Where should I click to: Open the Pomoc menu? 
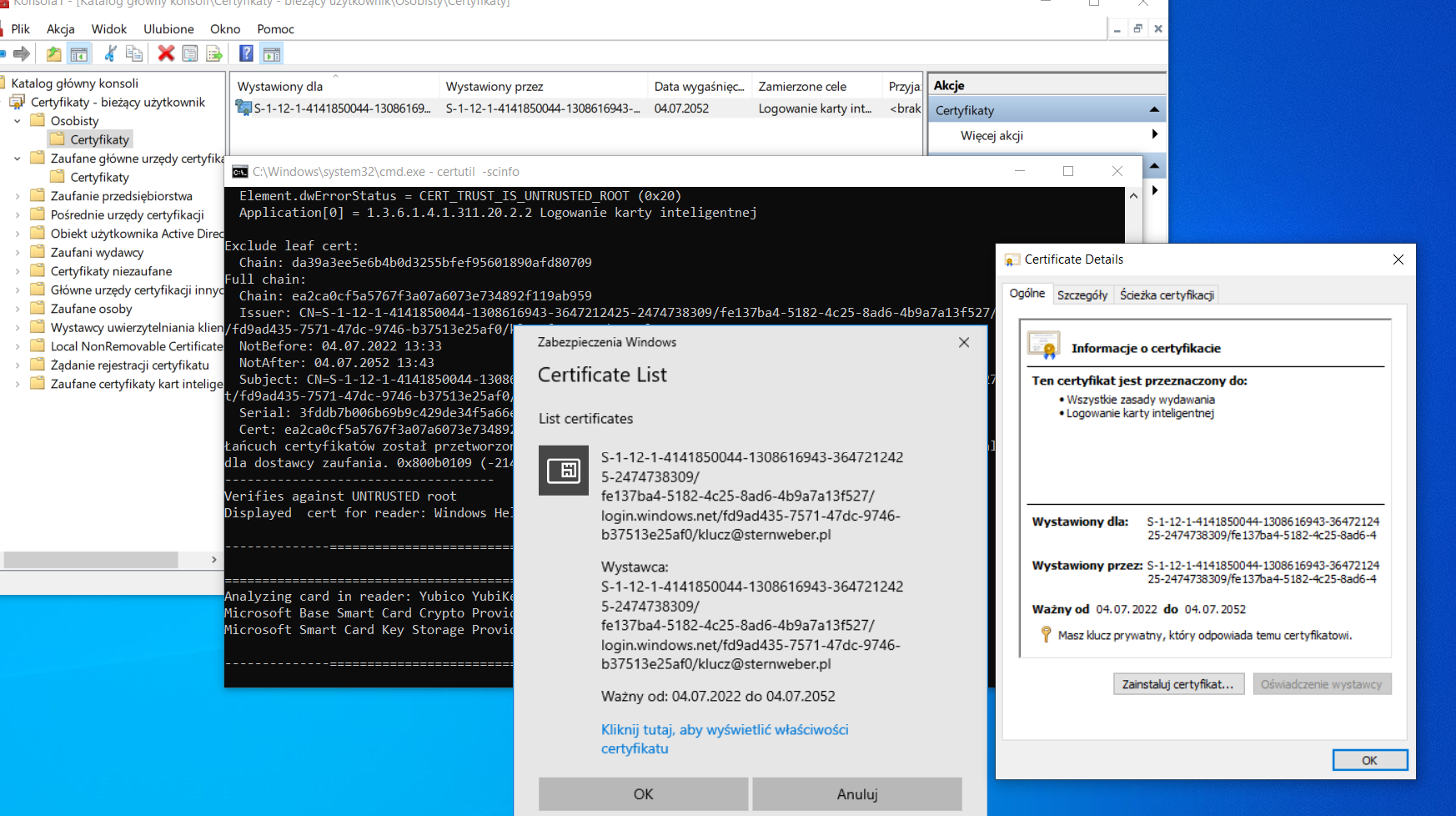click(276, 28)
